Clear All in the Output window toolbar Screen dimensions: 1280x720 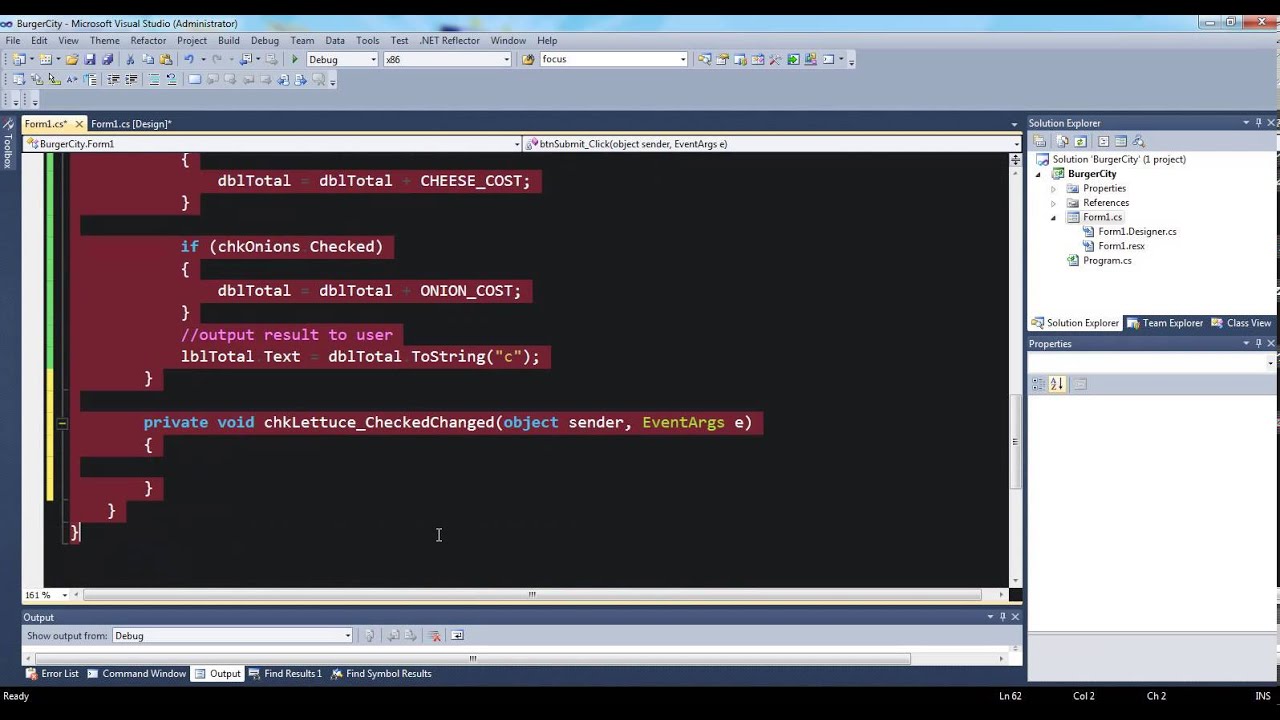pos(434,635)
